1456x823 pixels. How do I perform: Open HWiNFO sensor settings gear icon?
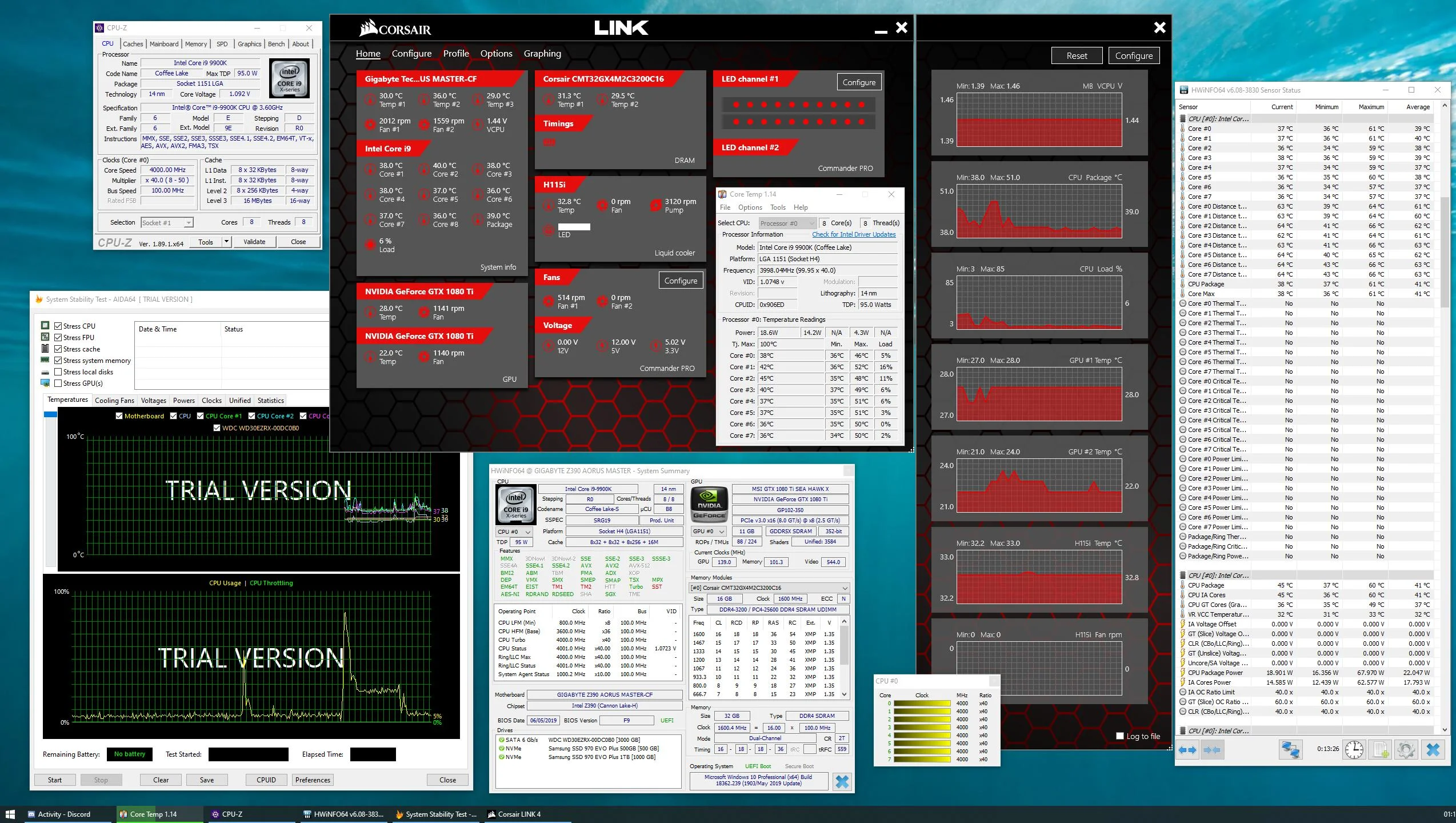(1406, 749)
